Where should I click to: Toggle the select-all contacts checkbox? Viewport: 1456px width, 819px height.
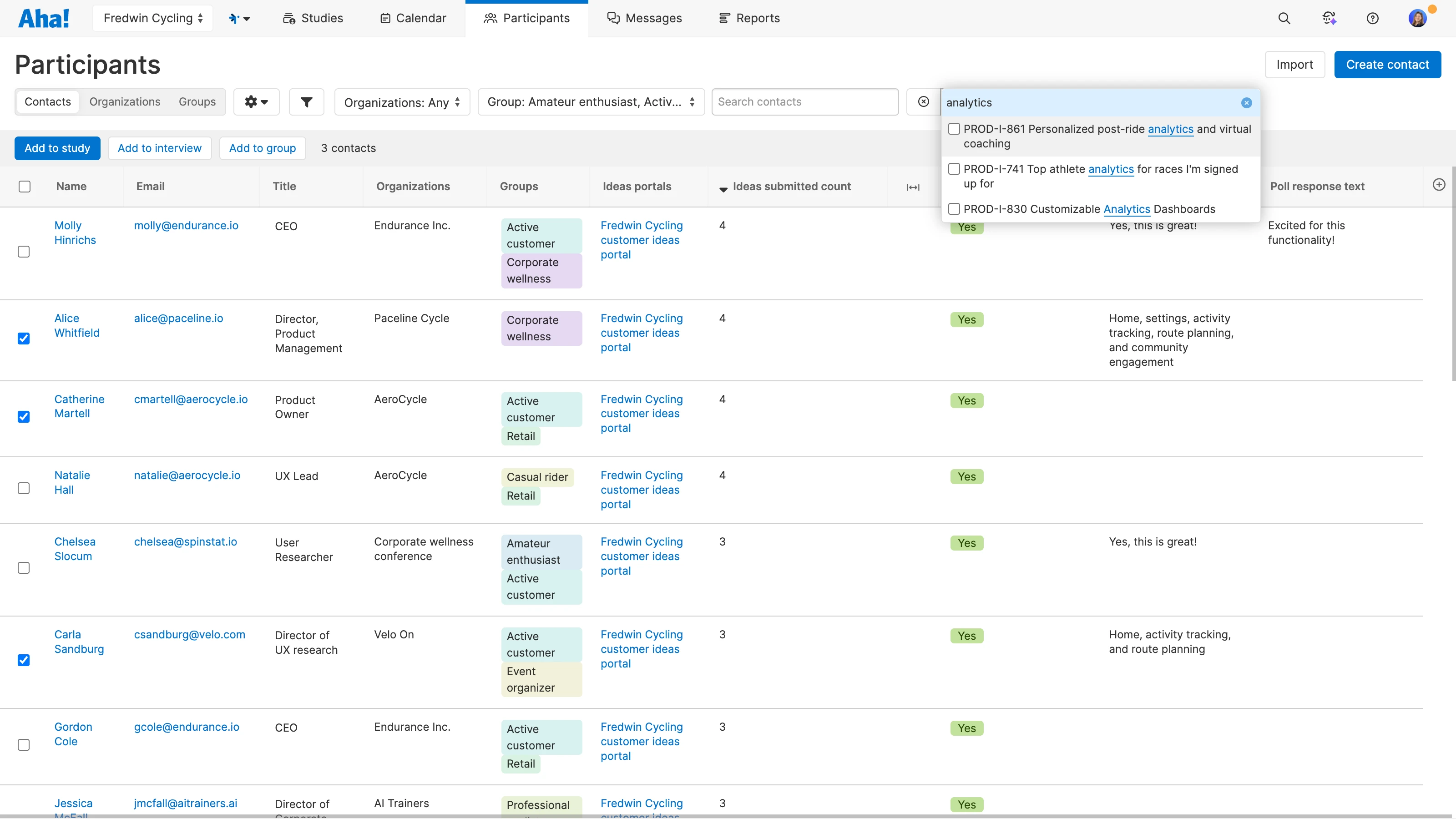24,187
